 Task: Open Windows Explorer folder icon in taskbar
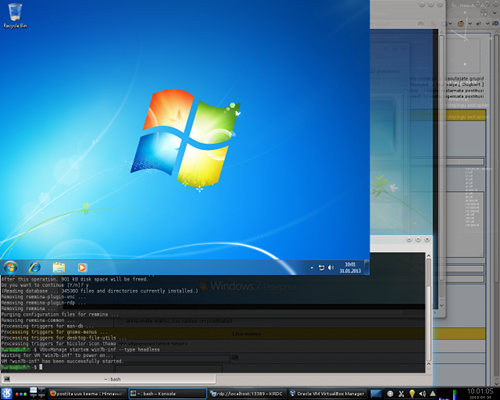pos(59,267)
